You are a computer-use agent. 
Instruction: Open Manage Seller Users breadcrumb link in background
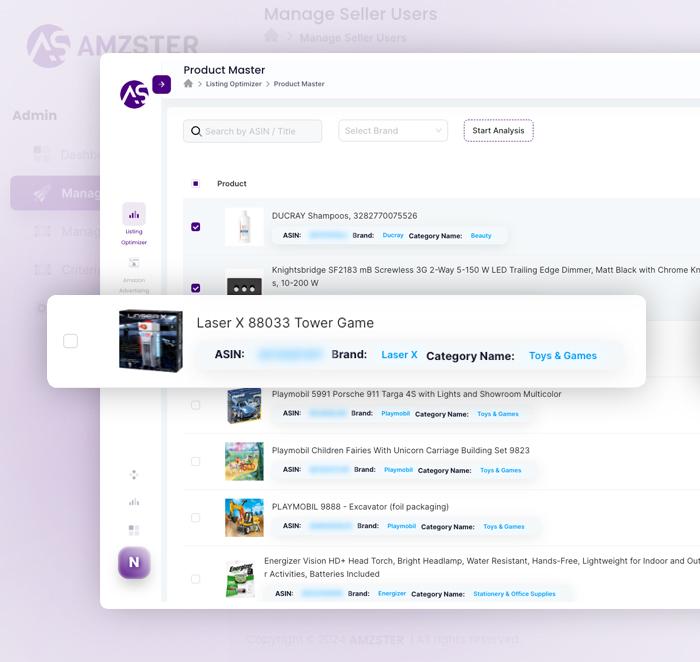pos(353,38)
